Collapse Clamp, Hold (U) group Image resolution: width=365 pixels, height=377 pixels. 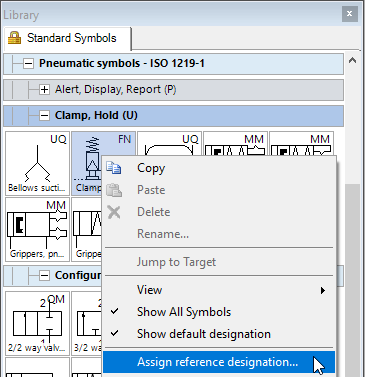coord(44,116)
